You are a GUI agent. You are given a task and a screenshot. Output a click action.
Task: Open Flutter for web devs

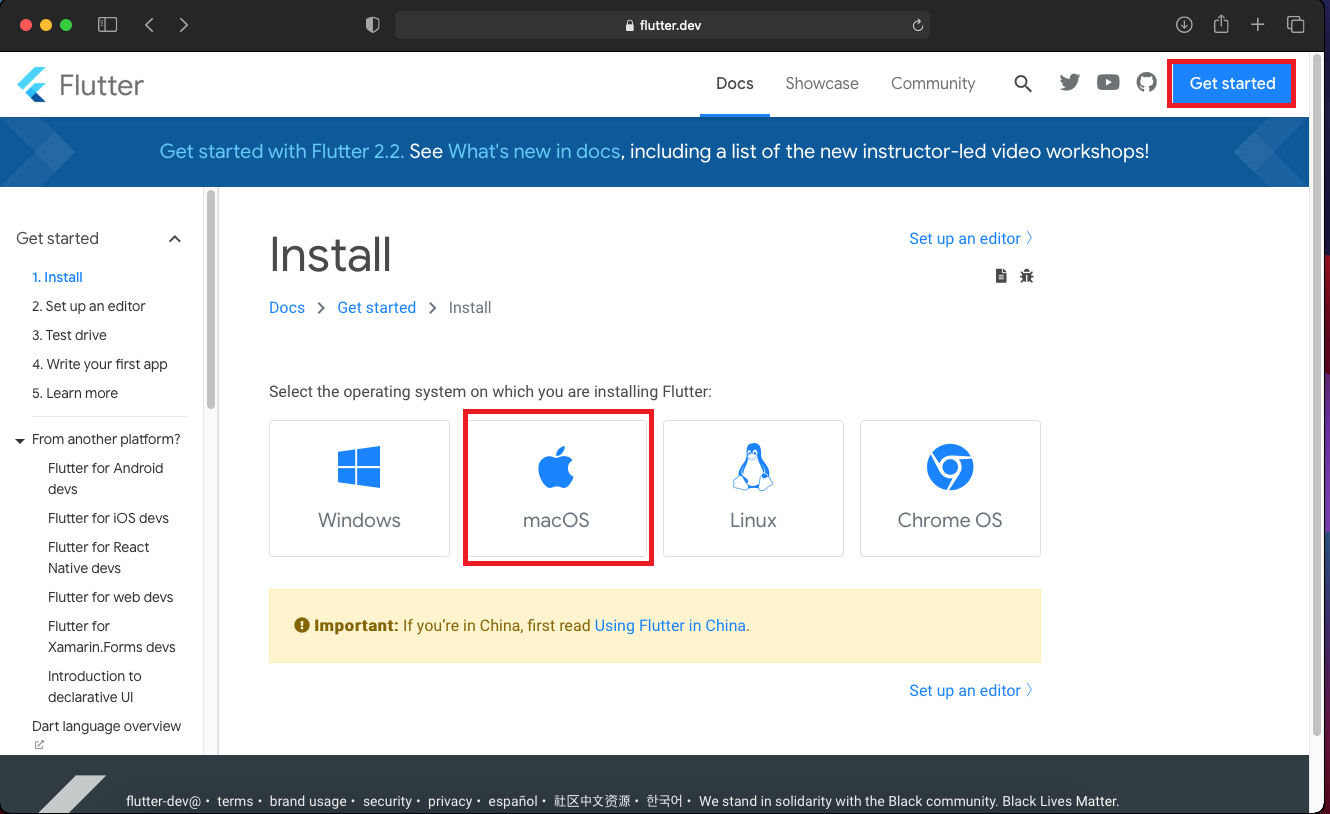pos(110,597)
